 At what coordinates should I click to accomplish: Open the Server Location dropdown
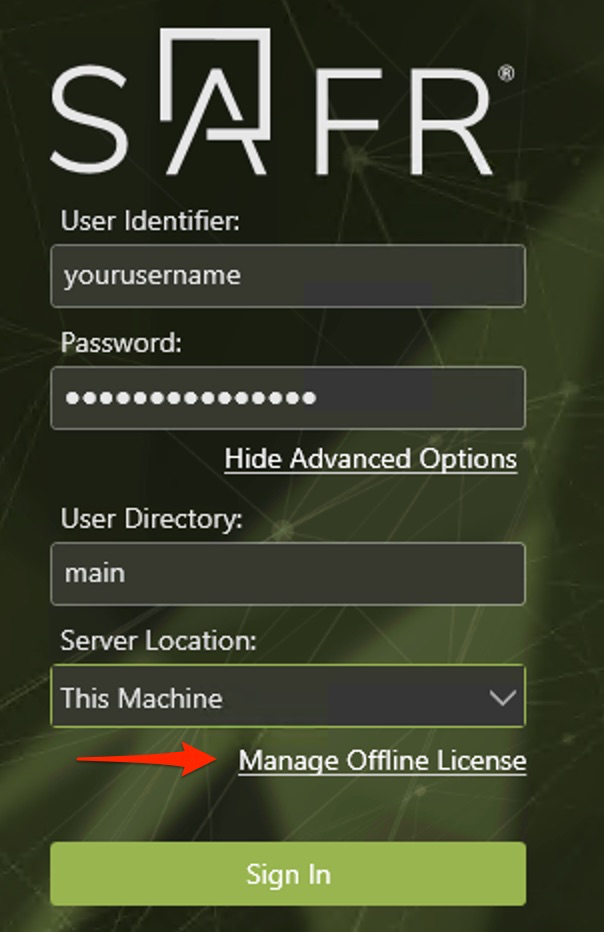[287, 697]
